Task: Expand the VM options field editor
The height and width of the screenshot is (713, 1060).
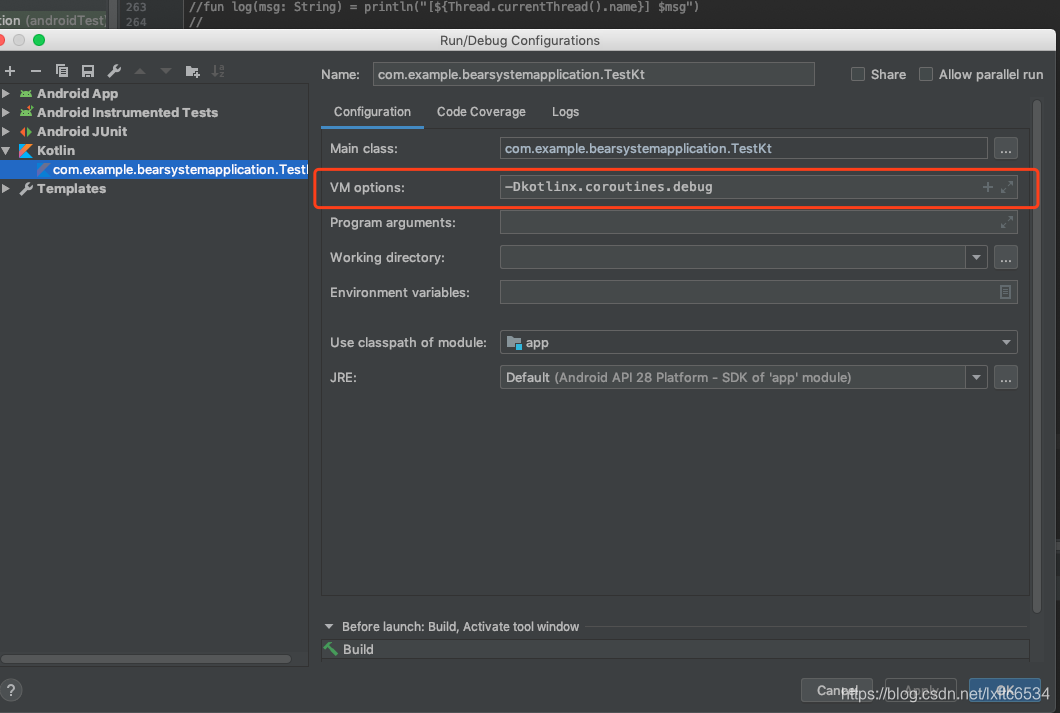Action: point(1007,187)
